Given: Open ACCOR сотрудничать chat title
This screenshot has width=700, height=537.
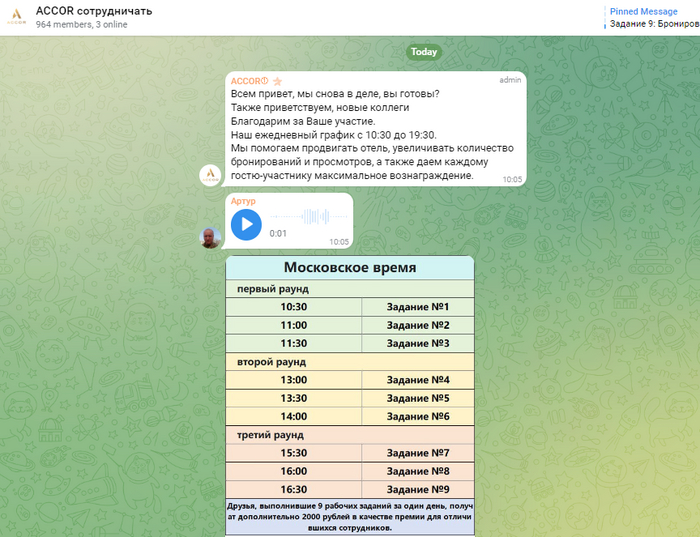Looking at the screenshot, I should (94, 11).
